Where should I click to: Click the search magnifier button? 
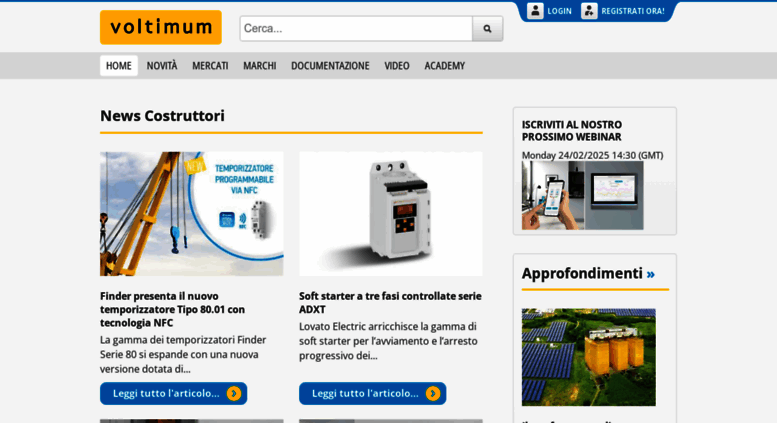488,29
